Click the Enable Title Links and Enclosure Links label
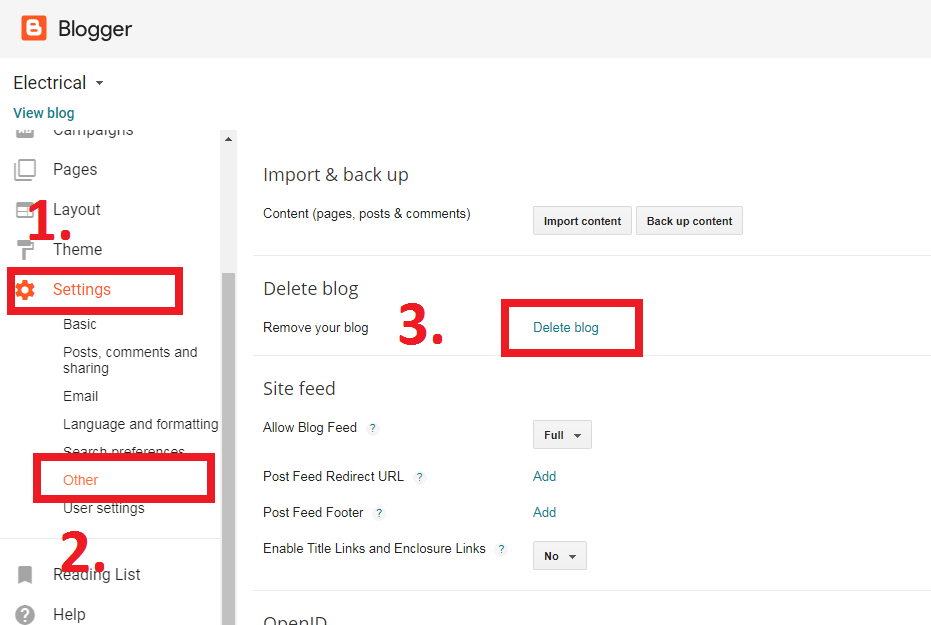Viewport: 931px width, 625px height. pos(375,548)
